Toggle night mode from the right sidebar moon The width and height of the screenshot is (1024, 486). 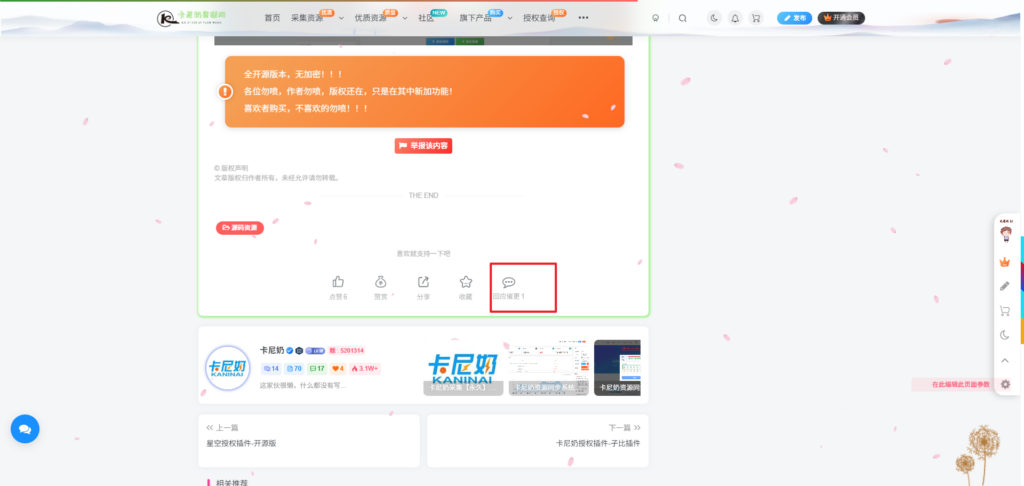tap(1005, 335)
